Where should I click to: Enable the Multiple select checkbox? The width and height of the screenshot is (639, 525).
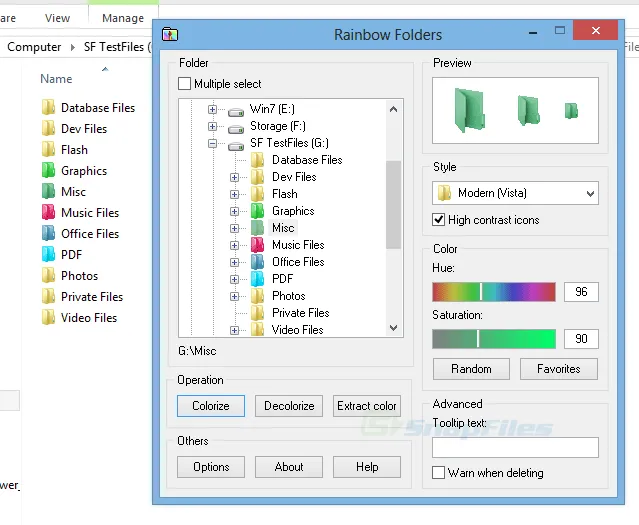[x=184, y=84]
